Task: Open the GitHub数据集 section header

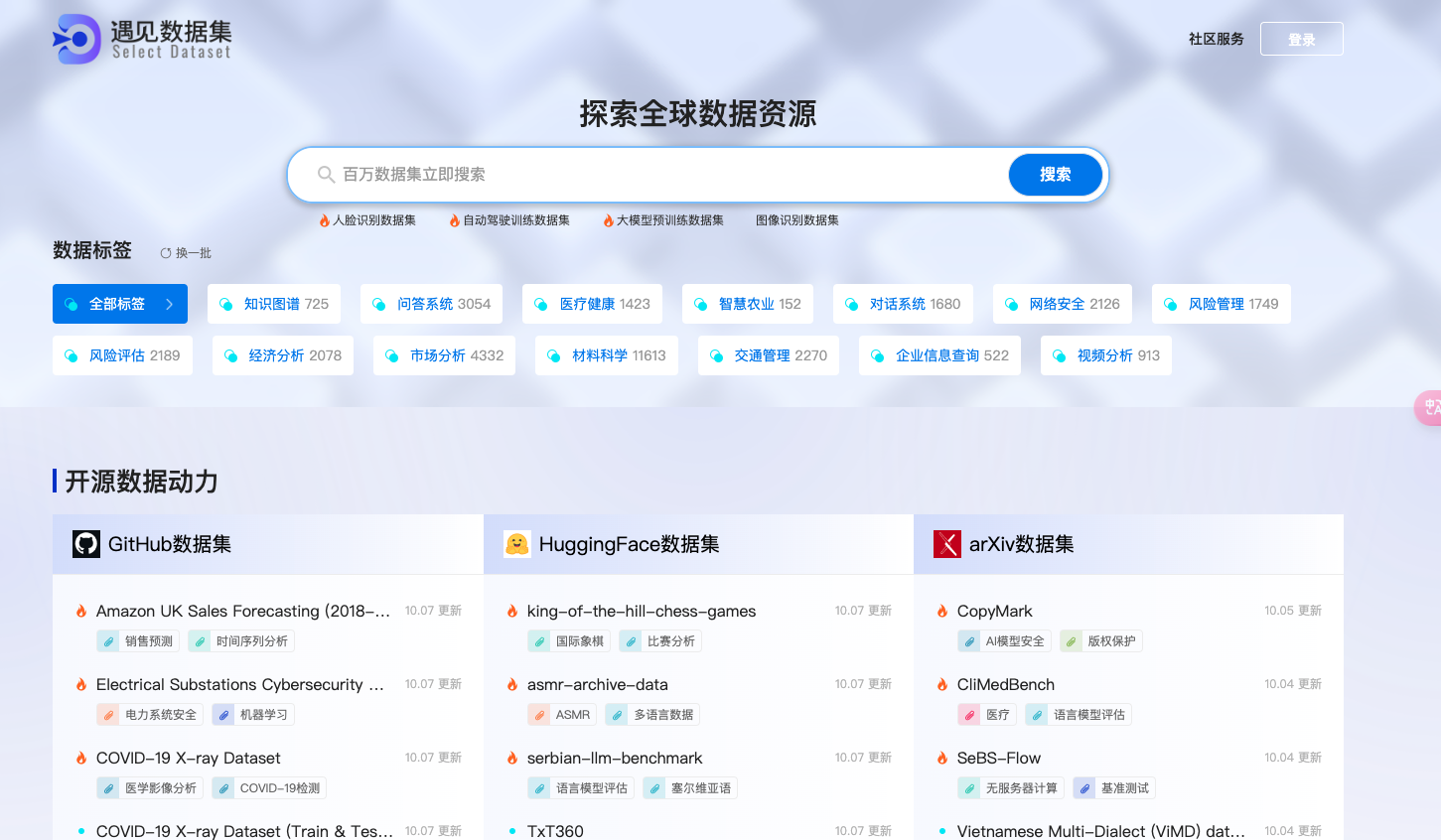Action: pos(268,544)
